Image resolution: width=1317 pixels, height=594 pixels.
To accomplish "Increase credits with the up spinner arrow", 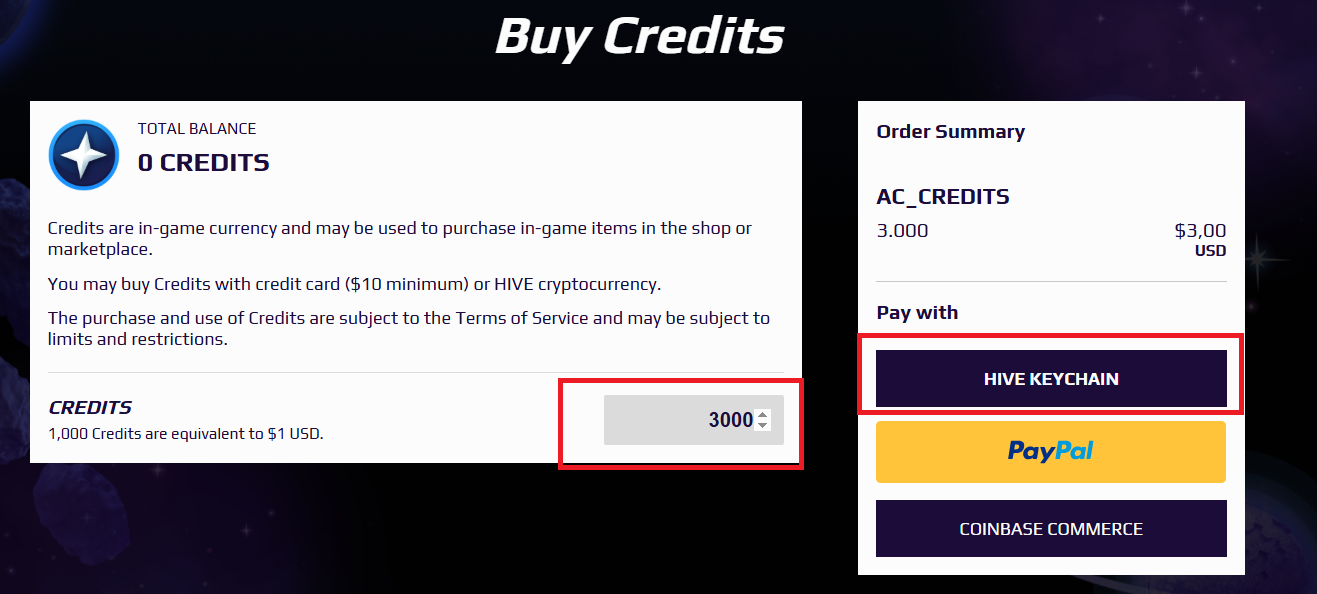I will coord(763,414).
